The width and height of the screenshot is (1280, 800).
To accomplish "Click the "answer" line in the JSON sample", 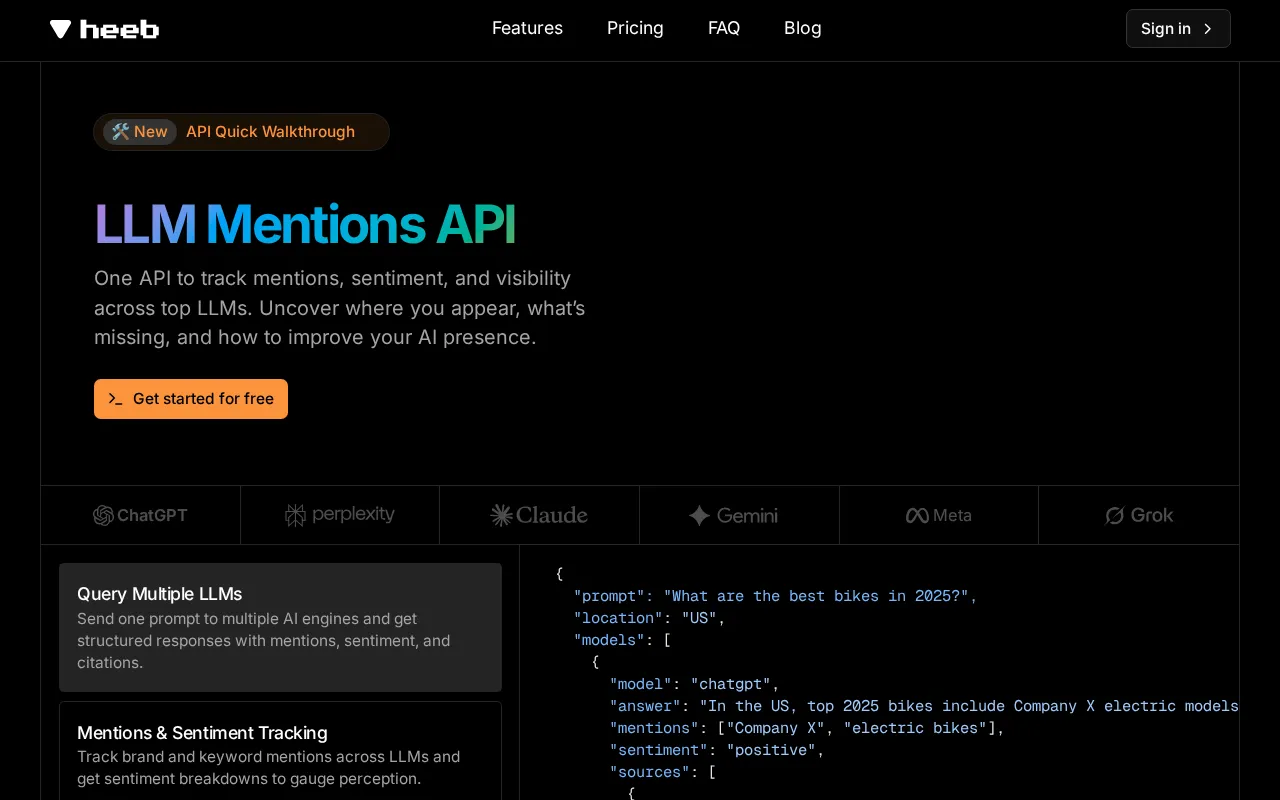I will 924,706.
